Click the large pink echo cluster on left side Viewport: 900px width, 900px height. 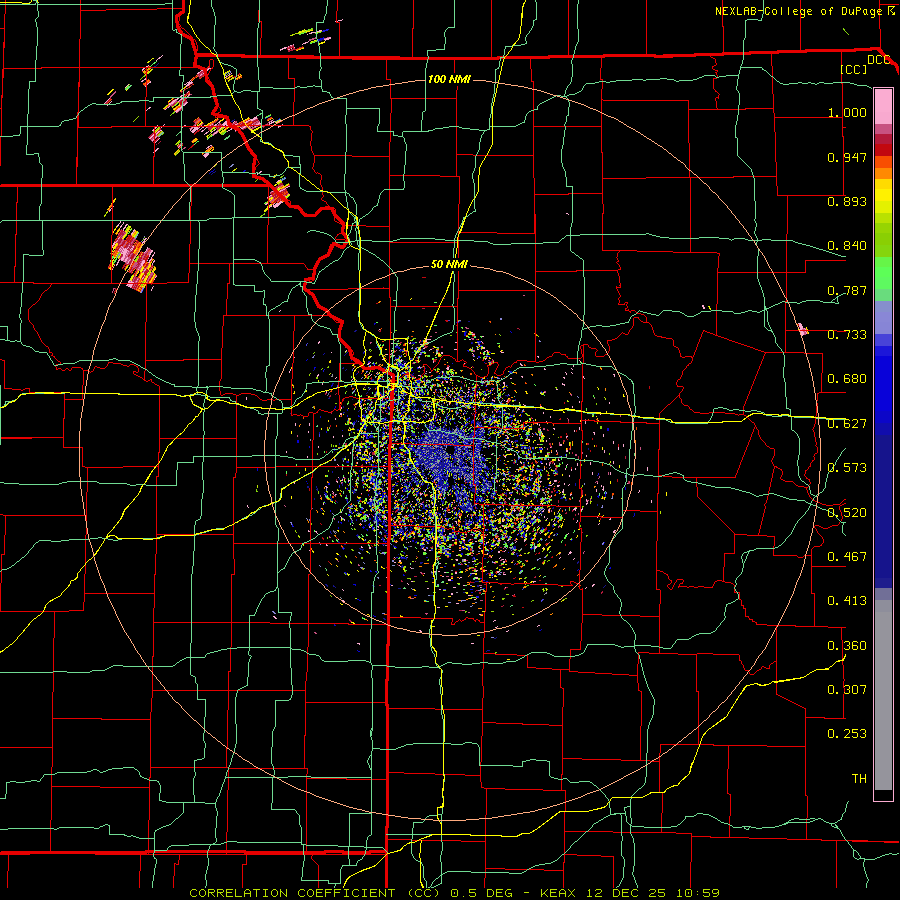(133, 257)
